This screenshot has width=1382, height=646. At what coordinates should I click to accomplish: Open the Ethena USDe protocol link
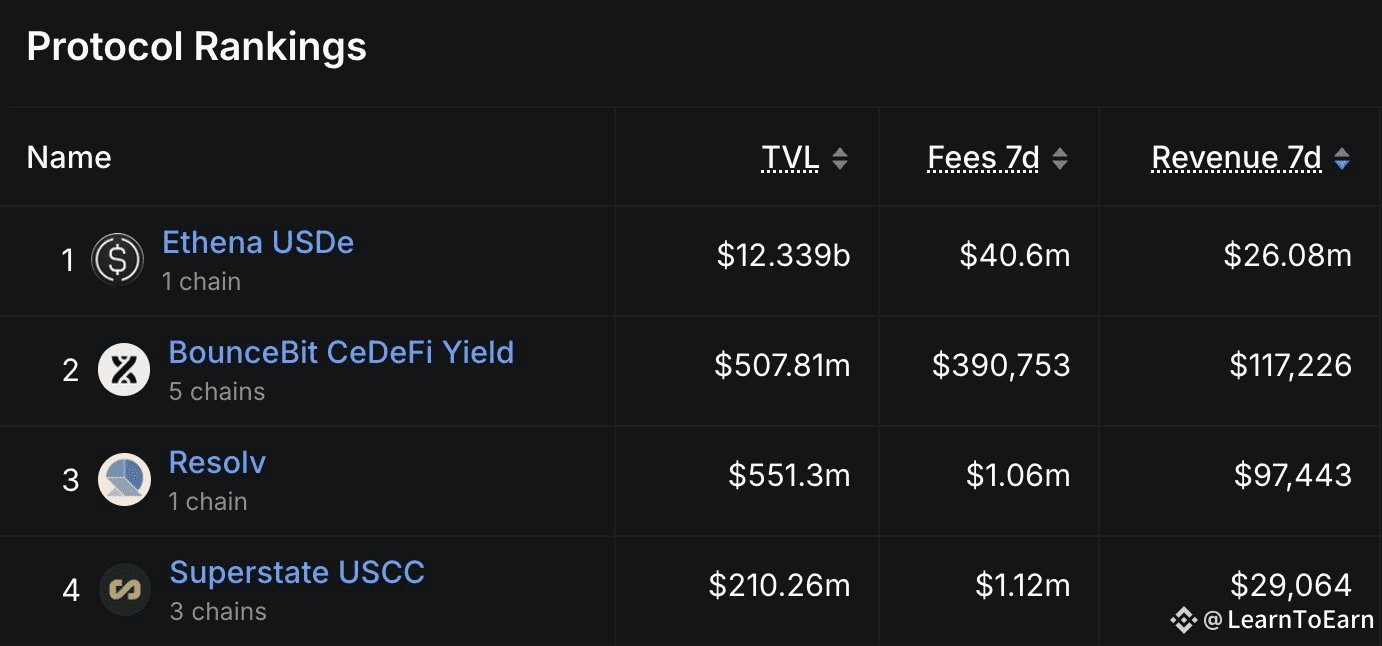[258, 243]
